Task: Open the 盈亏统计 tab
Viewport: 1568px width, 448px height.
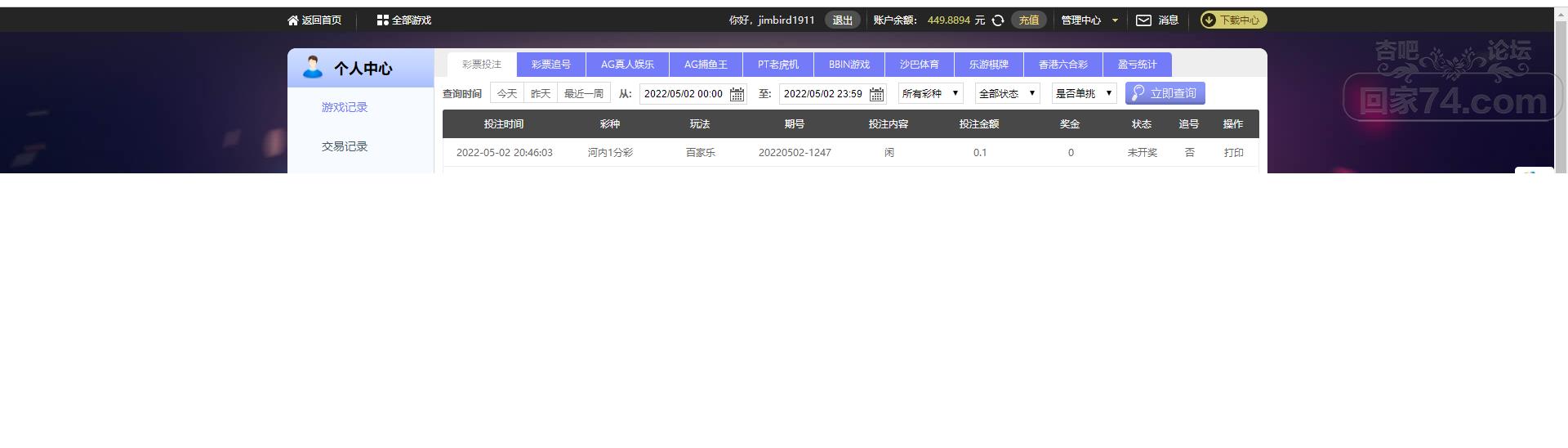Action: click(x=1138, y=65)
